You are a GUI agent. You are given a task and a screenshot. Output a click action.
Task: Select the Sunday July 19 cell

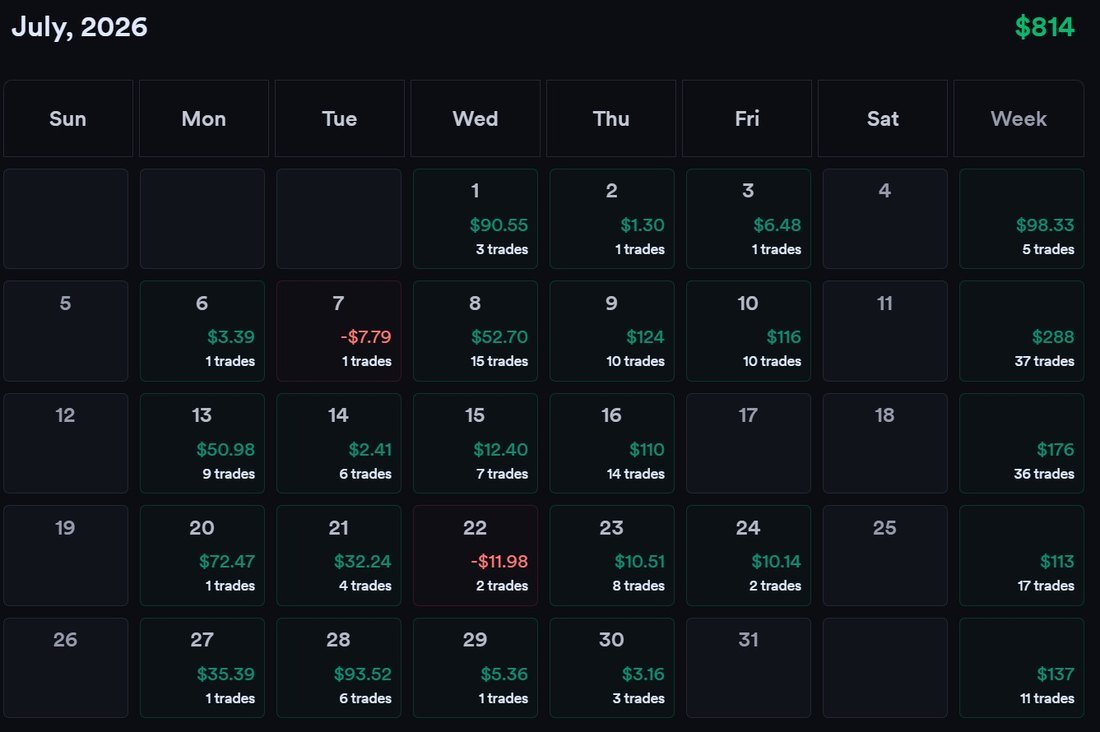(x=66, y=555)
